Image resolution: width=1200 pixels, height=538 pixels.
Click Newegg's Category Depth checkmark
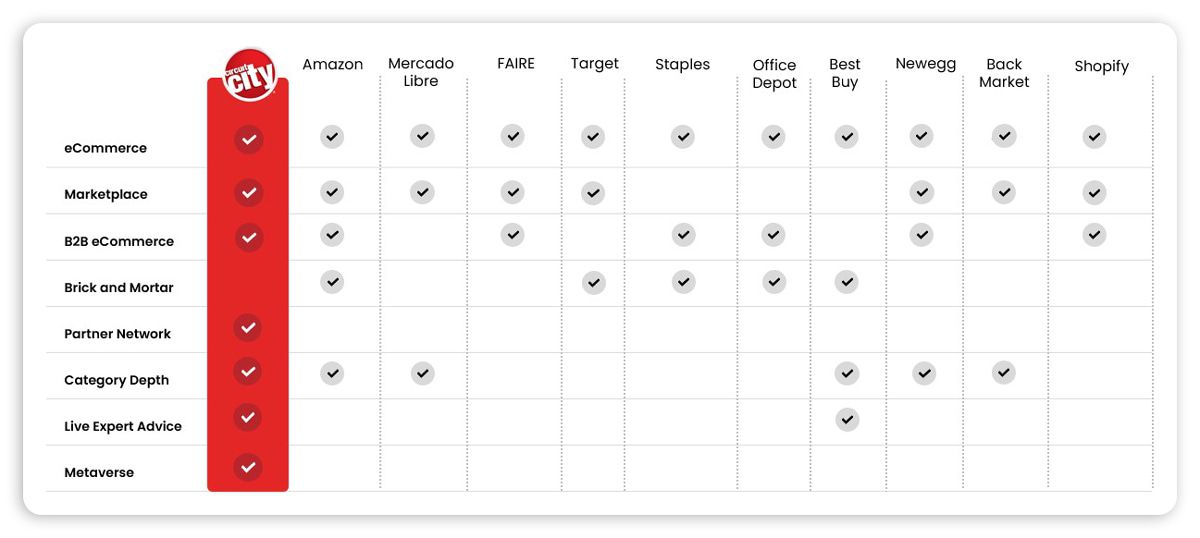click(x=924, y=374)
